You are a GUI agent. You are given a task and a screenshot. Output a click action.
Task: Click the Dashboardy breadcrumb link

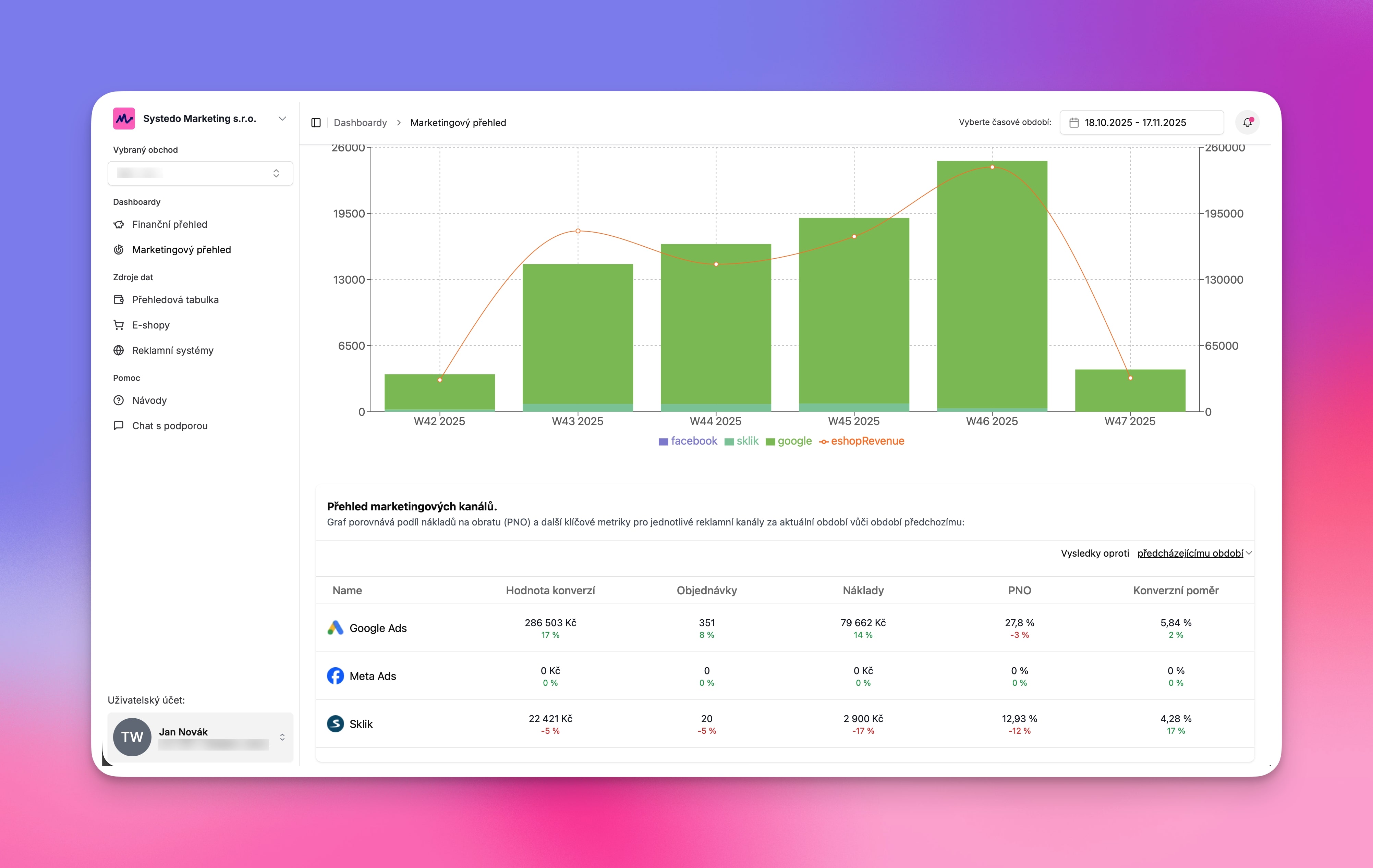(x=360, y=123)
